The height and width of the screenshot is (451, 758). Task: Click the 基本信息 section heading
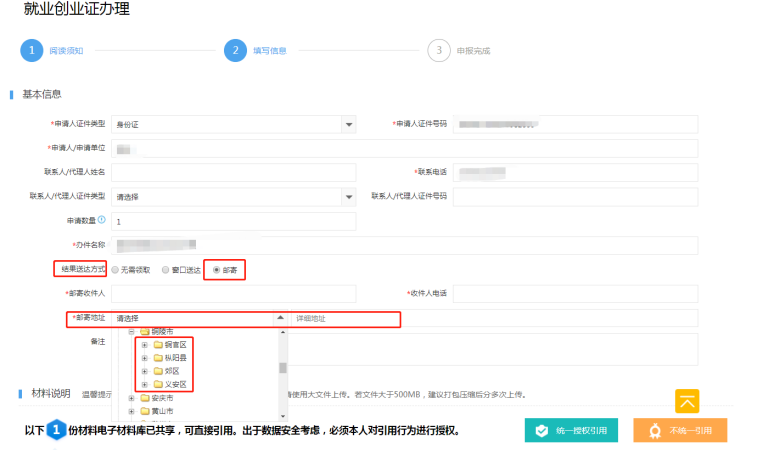coord(42,94)
